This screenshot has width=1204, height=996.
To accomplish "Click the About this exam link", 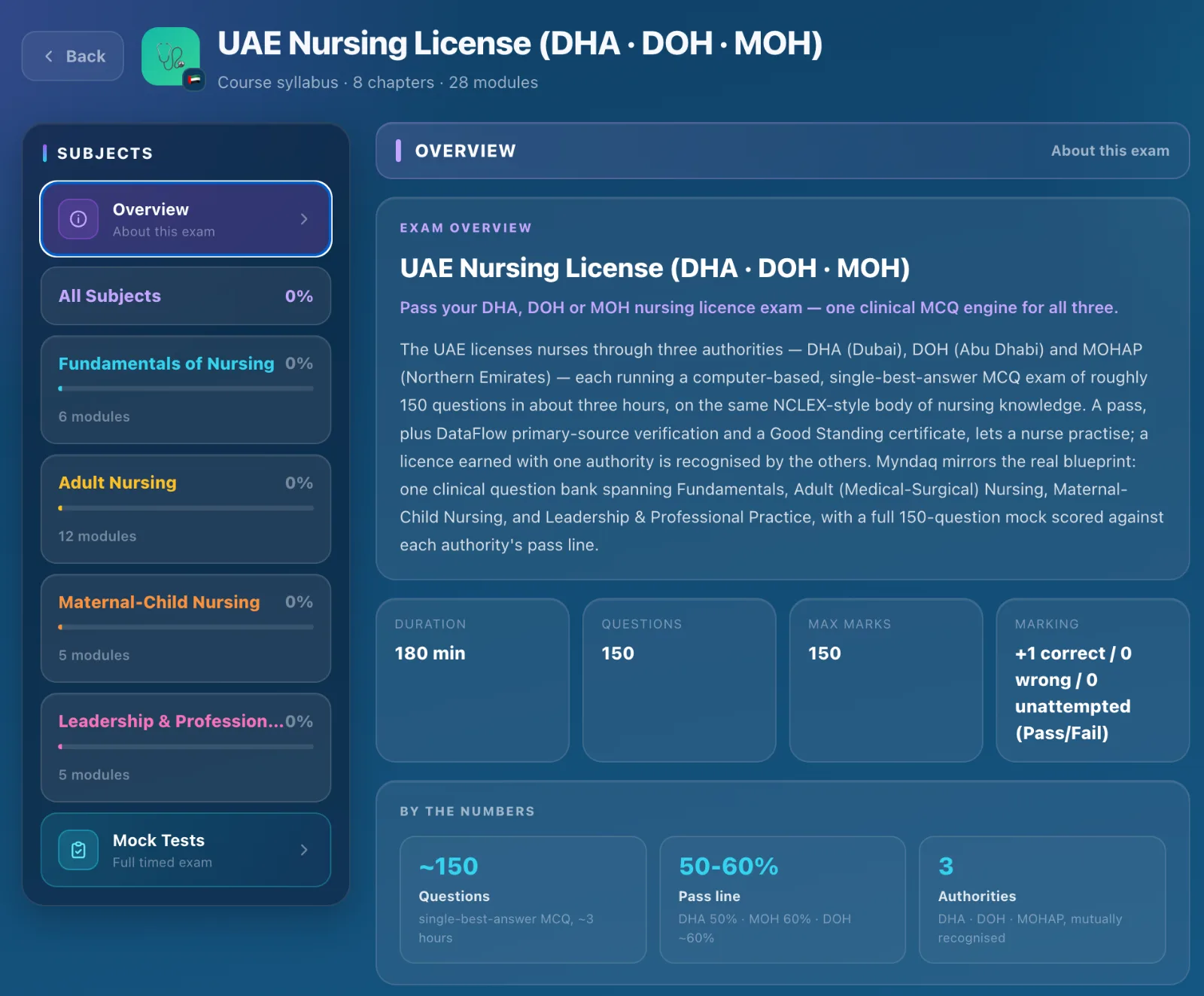I will 1110,151.
